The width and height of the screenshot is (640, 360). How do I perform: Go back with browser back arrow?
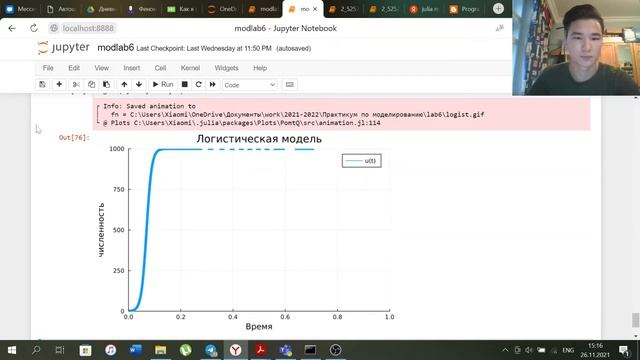(x=12, y=28)
